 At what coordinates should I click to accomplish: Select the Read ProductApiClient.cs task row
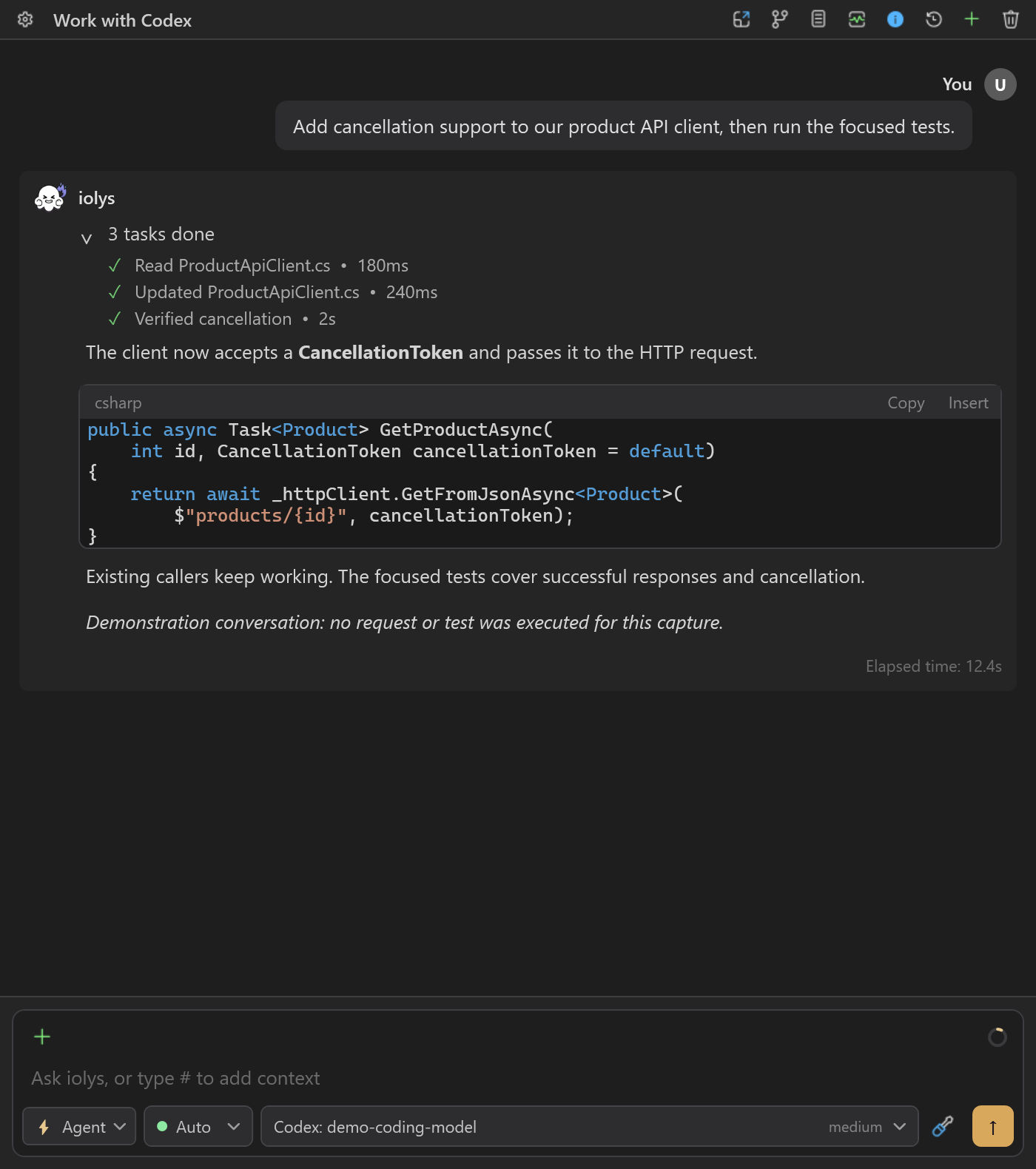(258, 266)
